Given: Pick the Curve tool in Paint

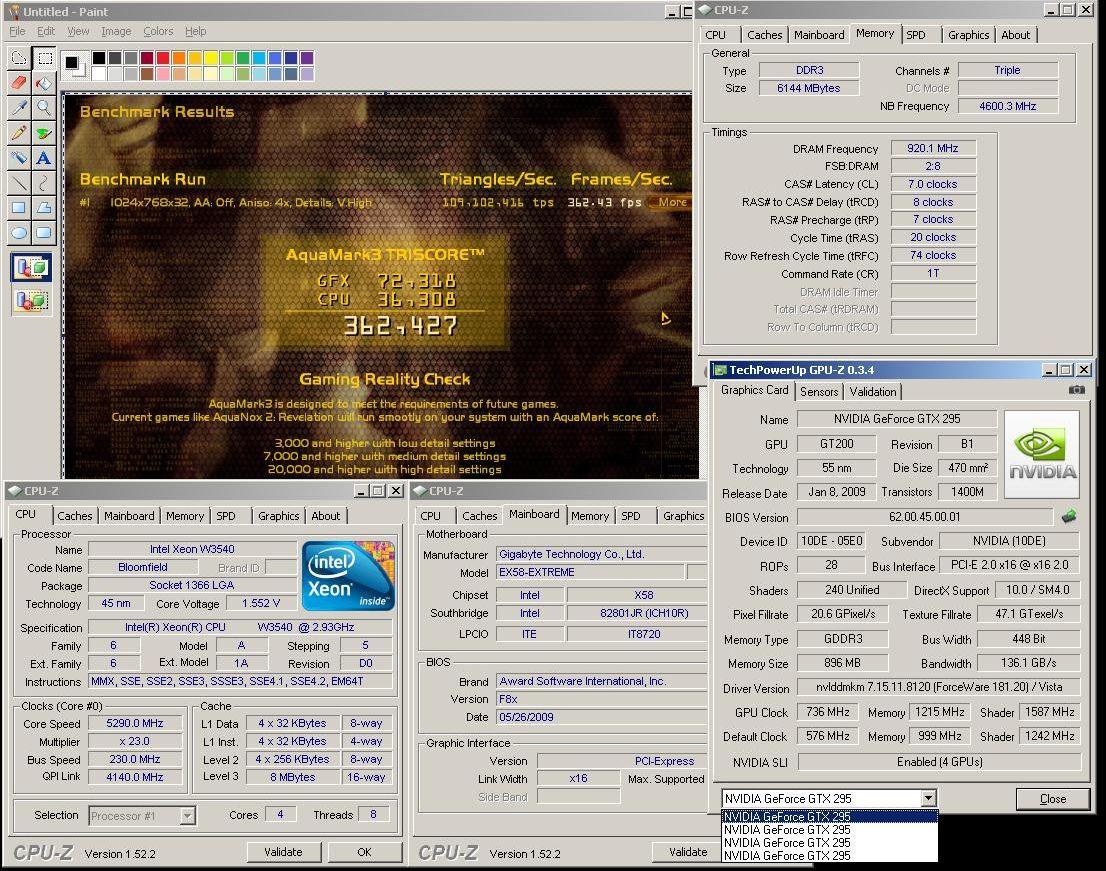Looking at the screenshot, I should click(44, 183).
